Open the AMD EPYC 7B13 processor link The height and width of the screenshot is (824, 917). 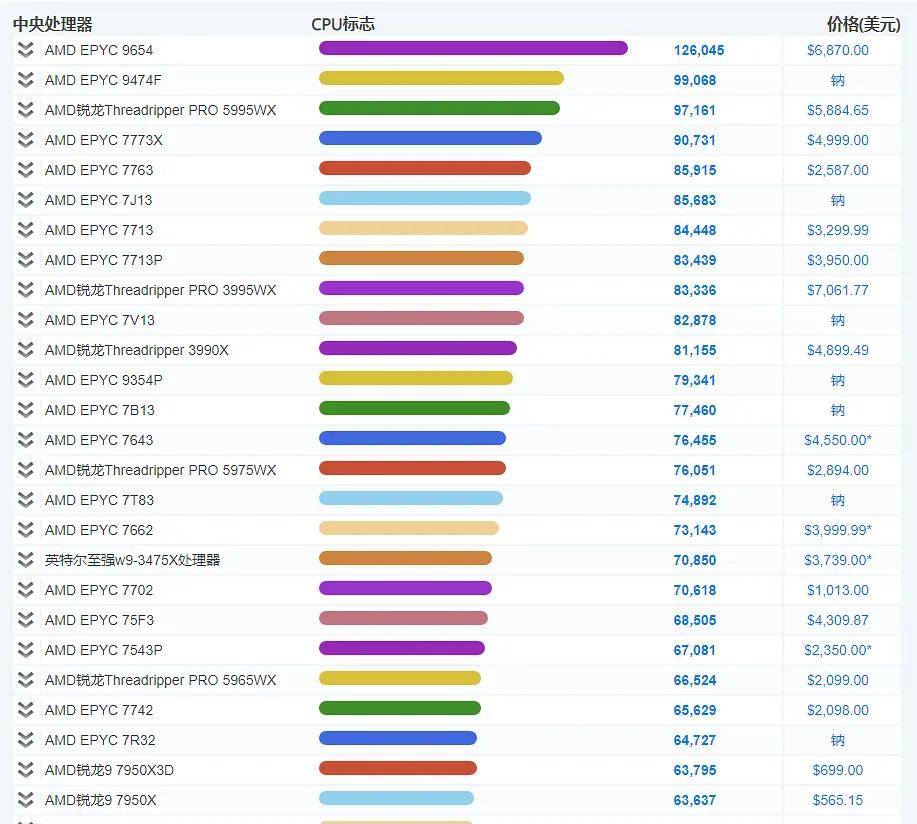tap(100, 410)
